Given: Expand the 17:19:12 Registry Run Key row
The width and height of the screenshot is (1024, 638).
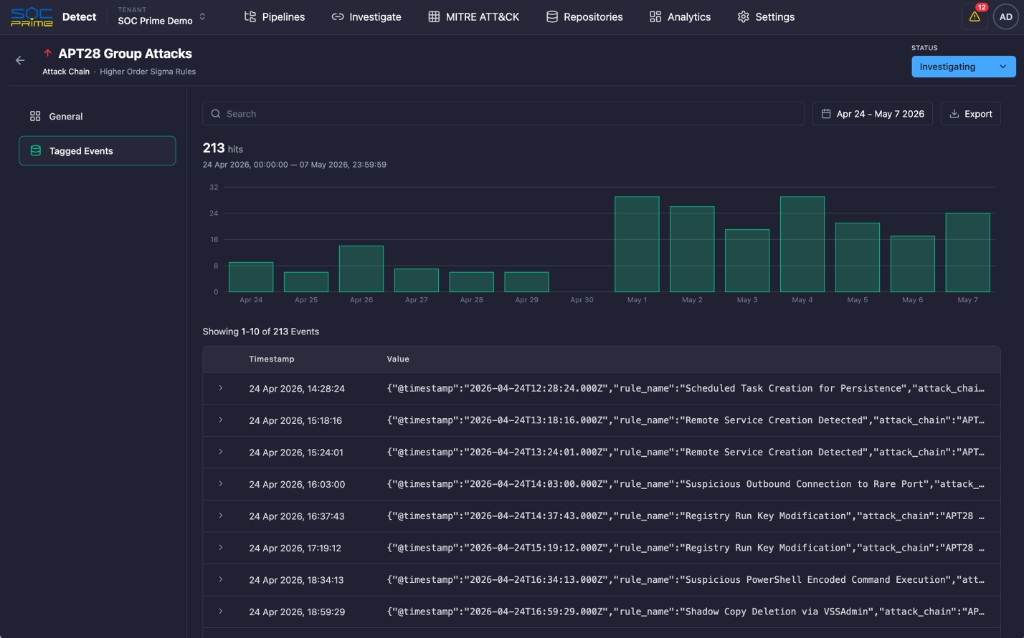Looking at the screenshot, I should coord(221,547).
